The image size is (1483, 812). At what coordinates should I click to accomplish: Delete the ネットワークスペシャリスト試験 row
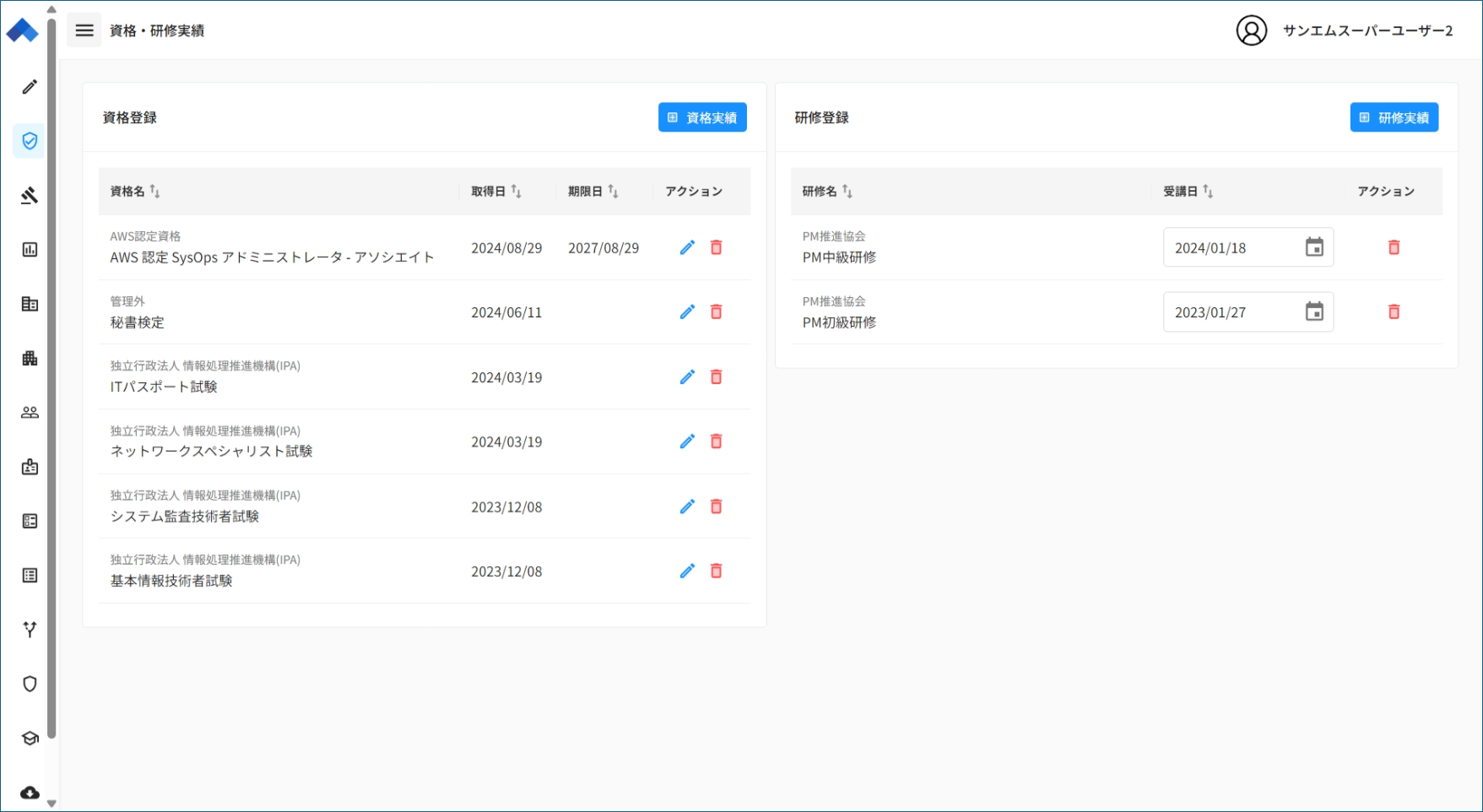(717, 441)
